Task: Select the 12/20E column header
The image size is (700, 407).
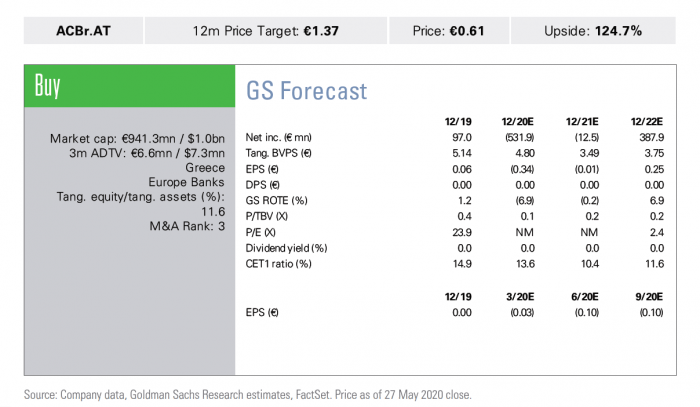Action: tap(517, 122)
